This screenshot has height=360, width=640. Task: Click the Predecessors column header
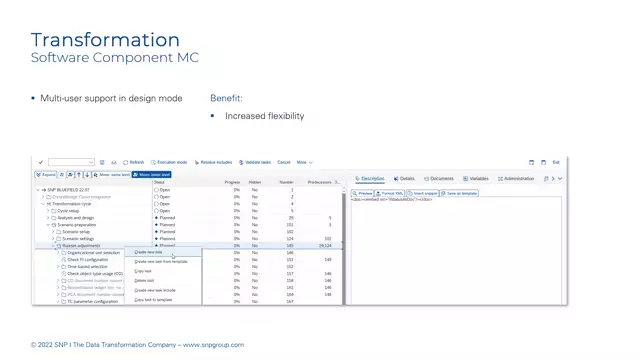pyautogui.click(x=320, y=182)
